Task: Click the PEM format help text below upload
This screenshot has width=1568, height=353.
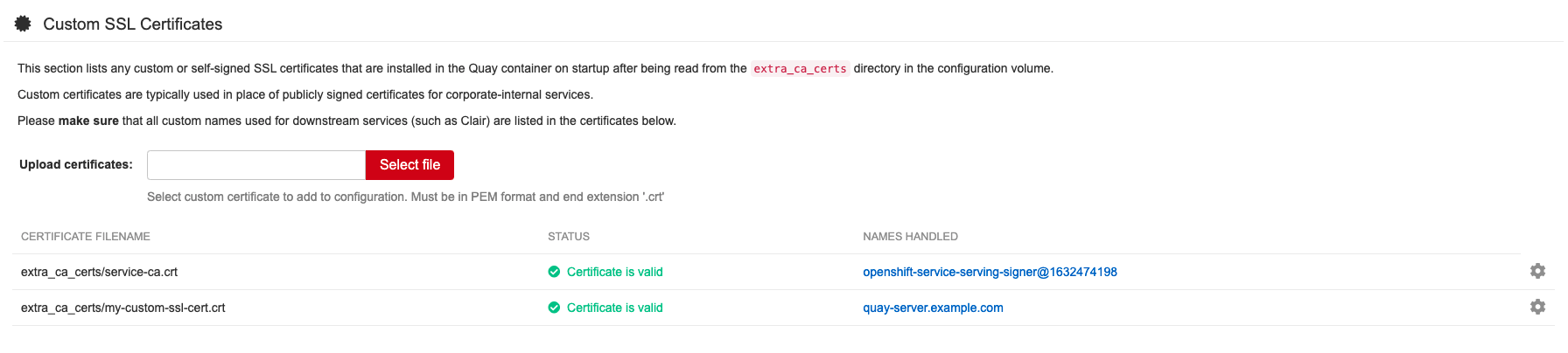Action: [x=405, y=197]
